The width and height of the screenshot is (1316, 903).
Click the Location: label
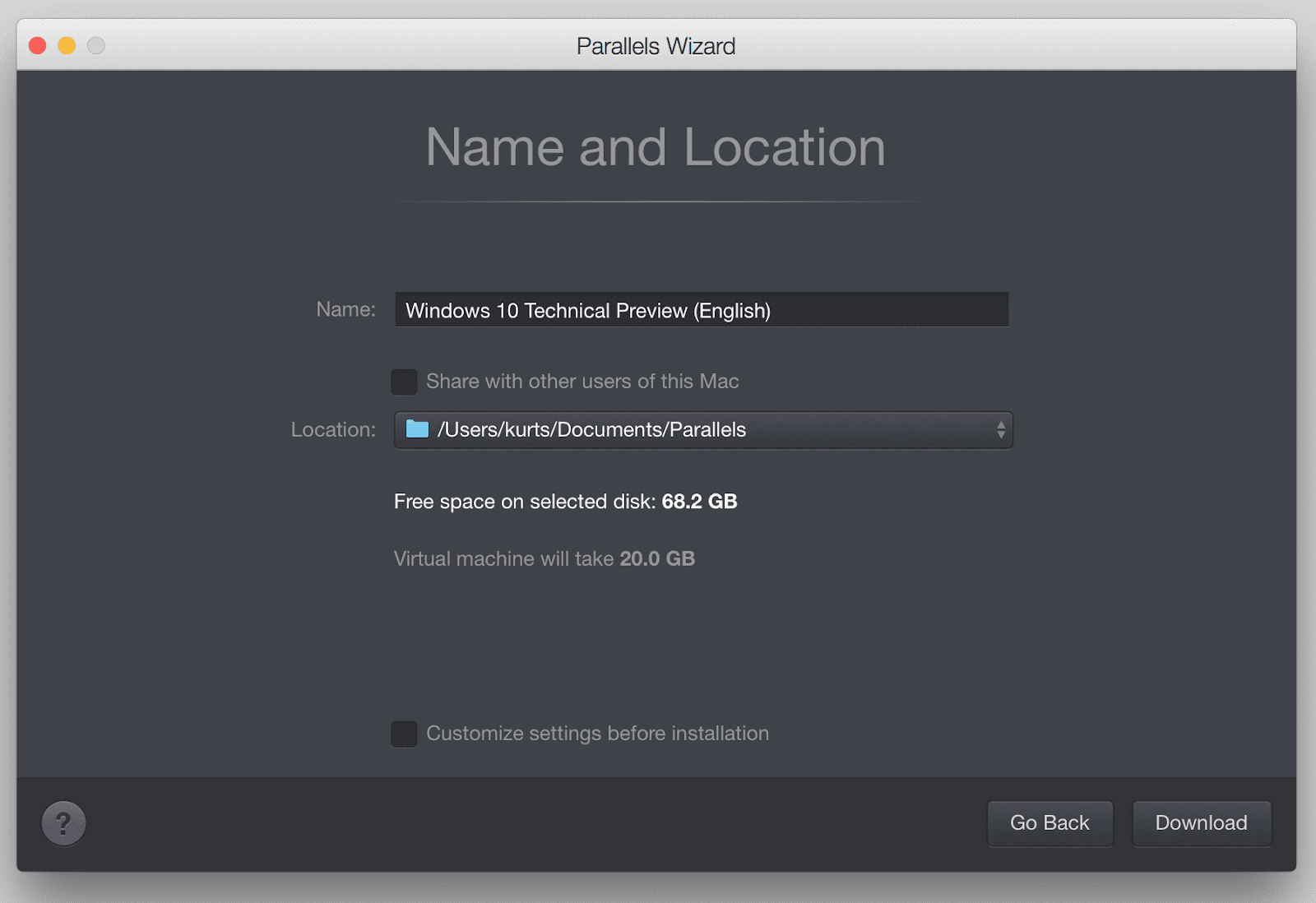coord(333,429)
